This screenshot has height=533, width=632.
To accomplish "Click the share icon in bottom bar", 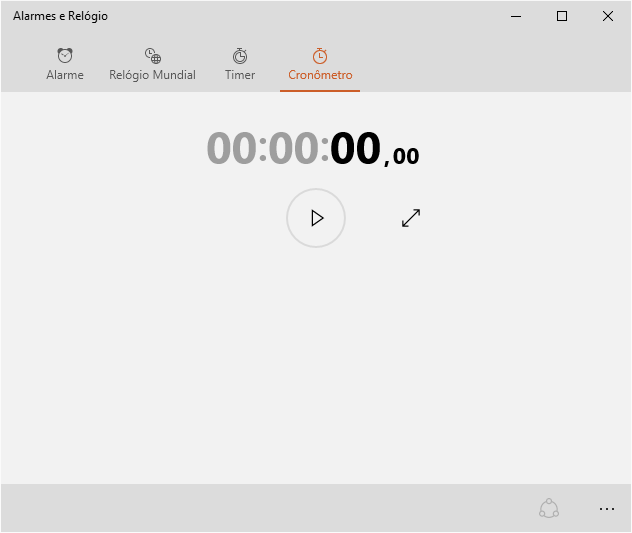I will (549, 509).
